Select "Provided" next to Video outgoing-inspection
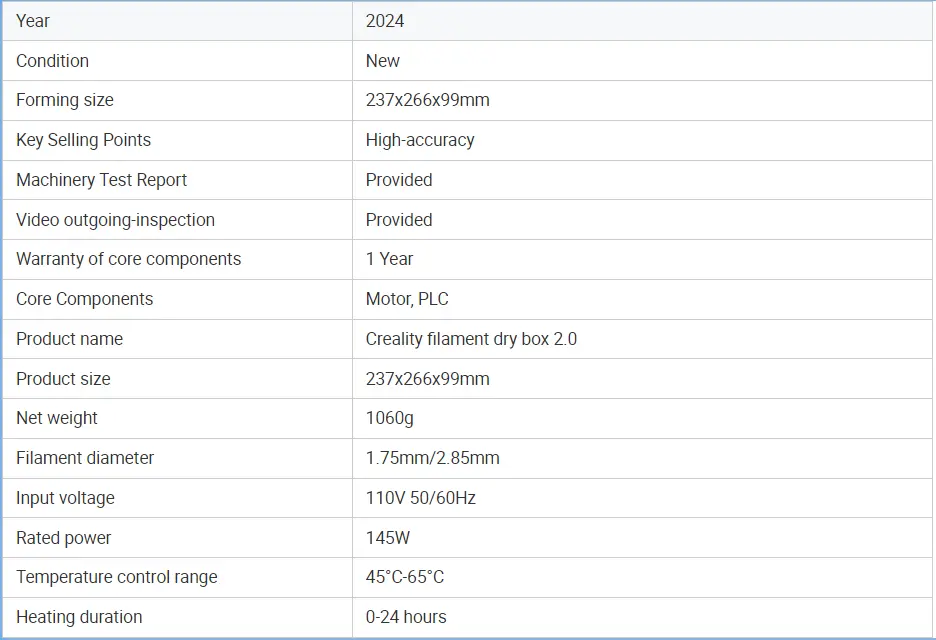936x640 pixels. click(x=399, y=220)
